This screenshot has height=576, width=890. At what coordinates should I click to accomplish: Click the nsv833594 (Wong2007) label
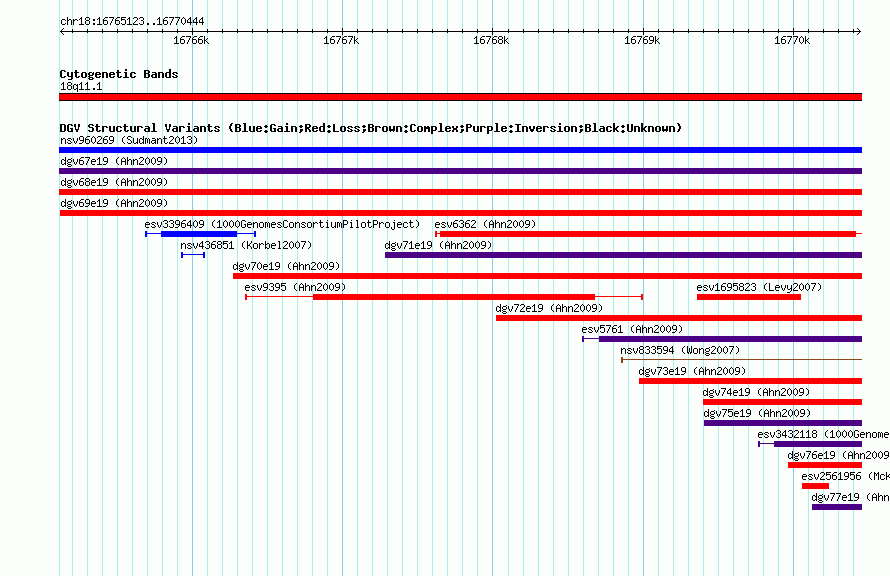[x=680, y=350]
